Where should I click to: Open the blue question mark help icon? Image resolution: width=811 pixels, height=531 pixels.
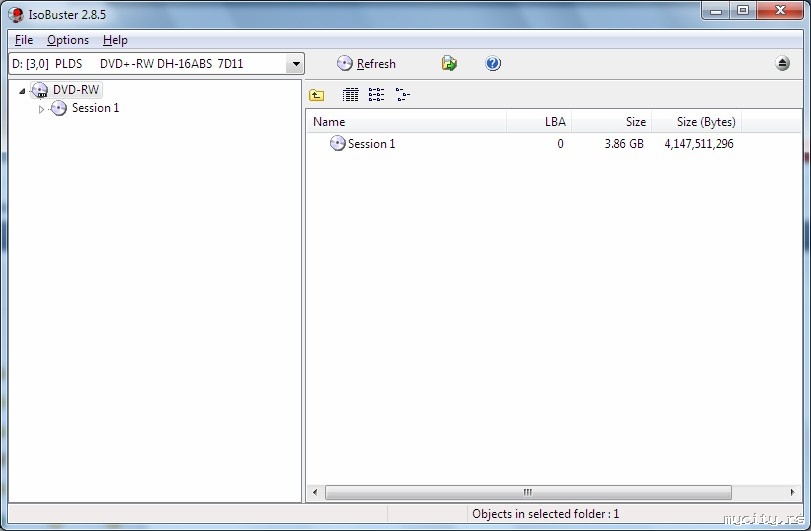coord(493,64)
